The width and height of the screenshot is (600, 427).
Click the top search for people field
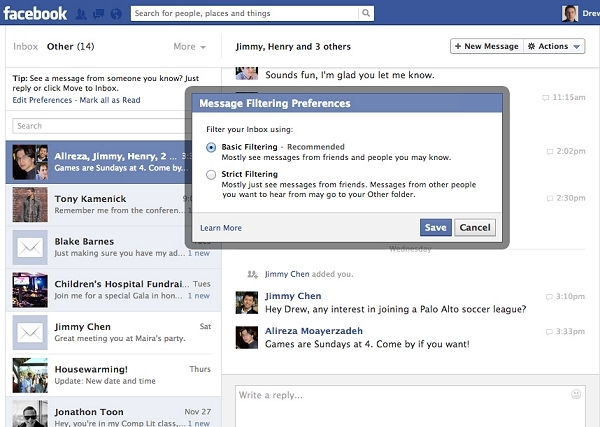tap(245, 13)
